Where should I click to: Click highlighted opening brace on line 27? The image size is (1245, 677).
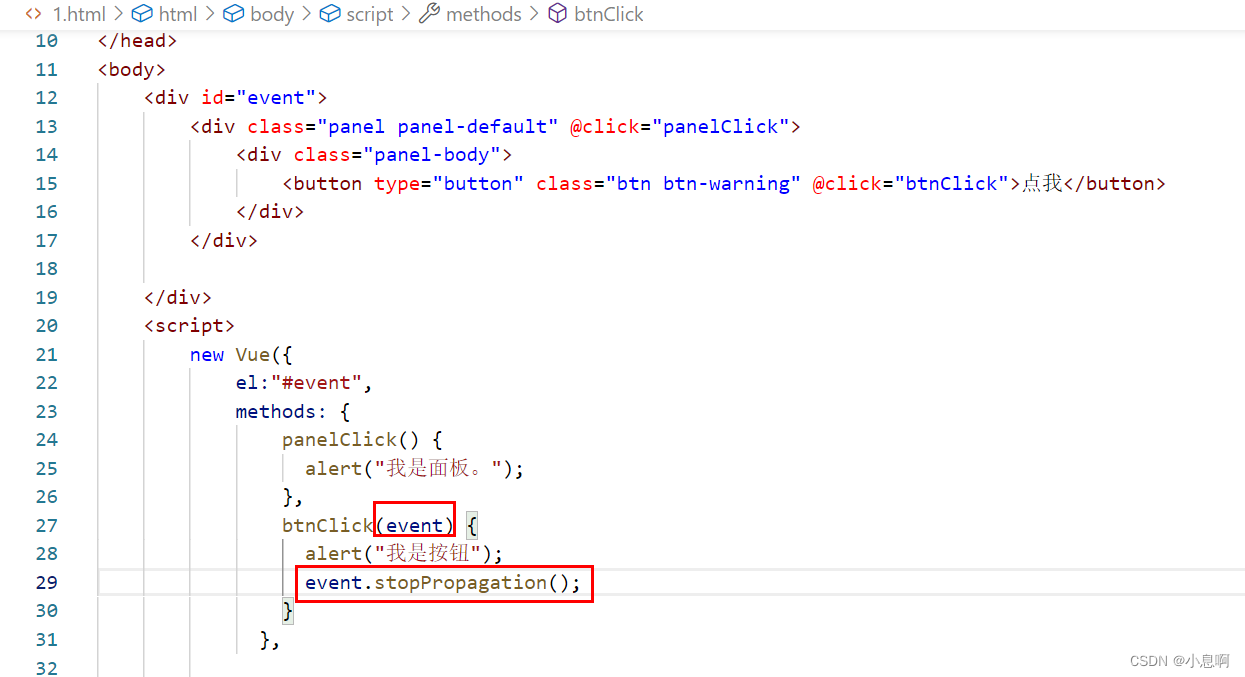473,526
